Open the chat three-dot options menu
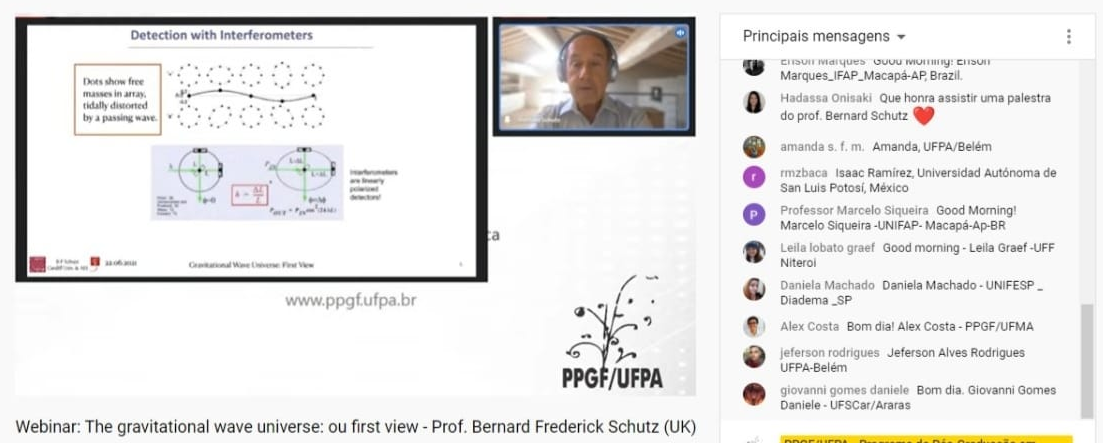 coord(1068,37)
